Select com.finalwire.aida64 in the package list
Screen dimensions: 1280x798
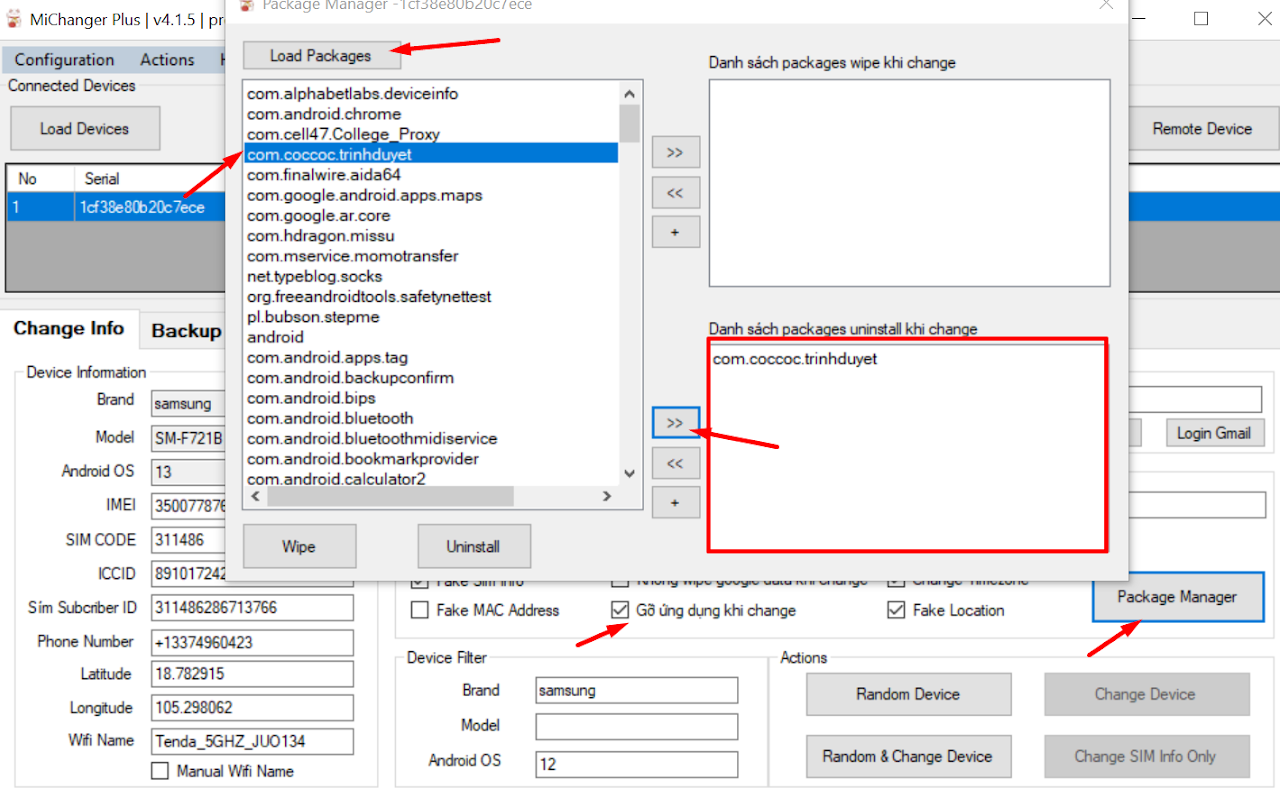(324, 175)
